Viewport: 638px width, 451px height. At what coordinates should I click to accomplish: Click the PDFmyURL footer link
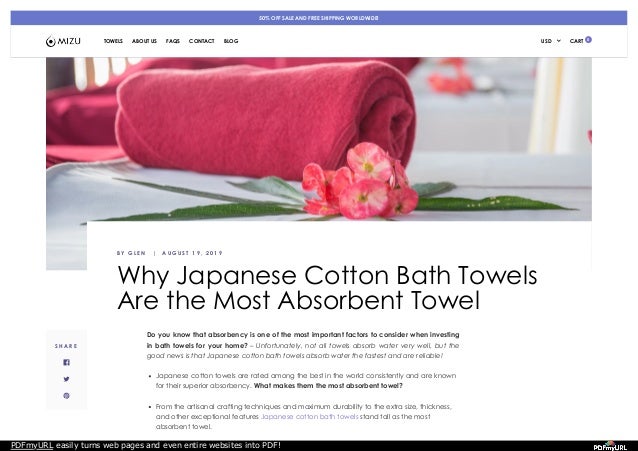click(32, 445)
